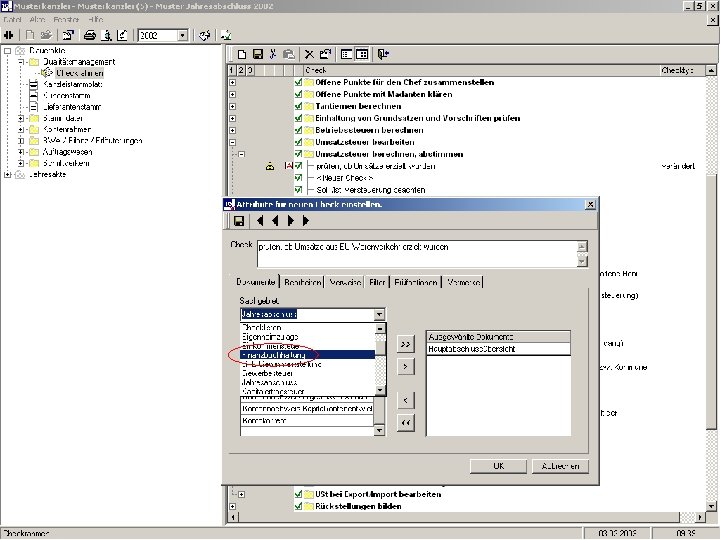Click the lock icon beside the Umsätze check row
The image size is (720, 540).
coord(270,166)
